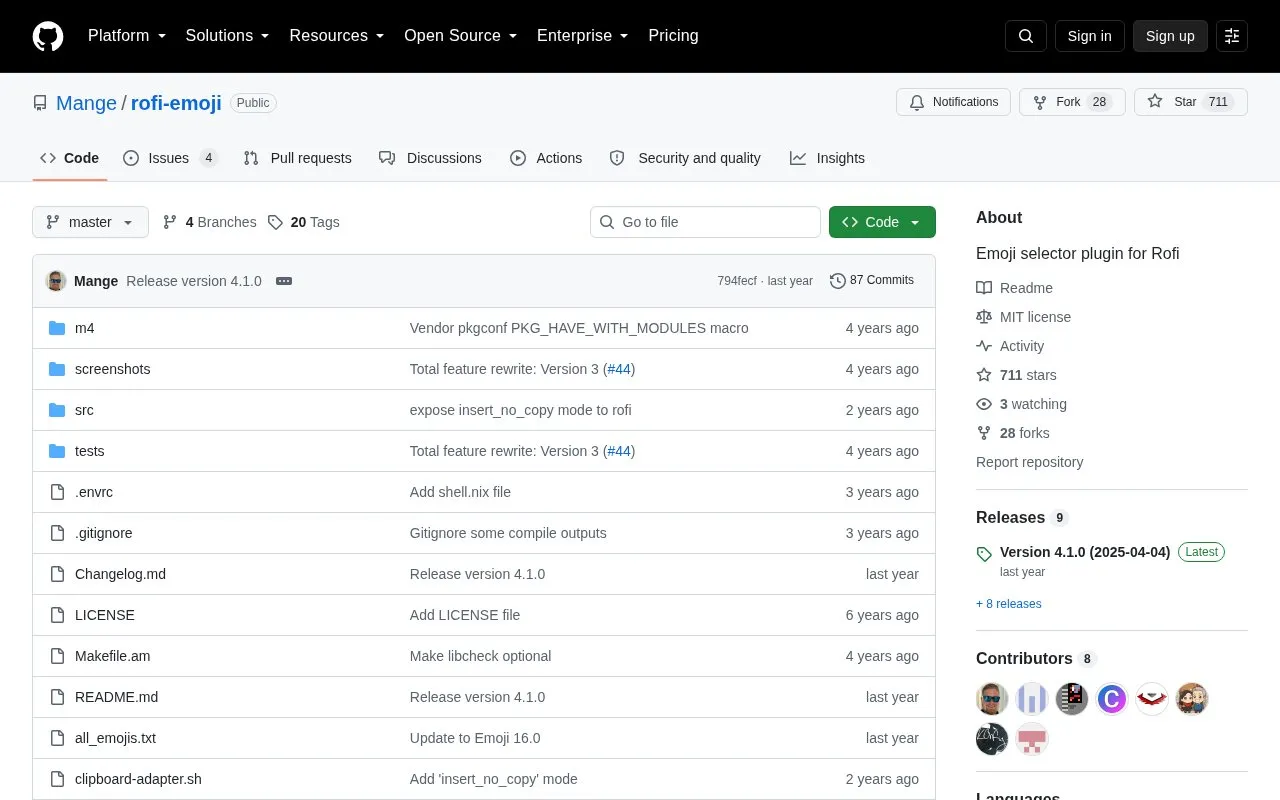Open the master branch selector

tap(90, 222)
